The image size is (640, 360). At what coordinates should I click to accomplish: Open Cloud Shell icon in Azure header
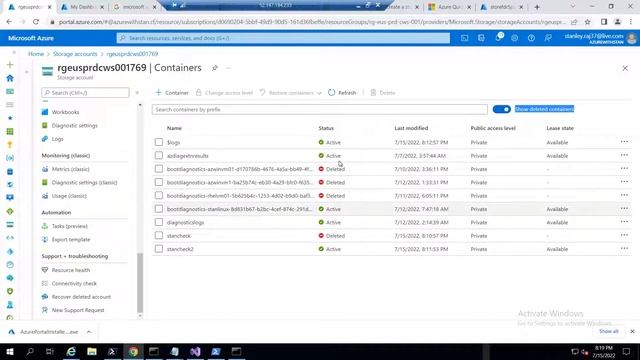pos(464,38)
